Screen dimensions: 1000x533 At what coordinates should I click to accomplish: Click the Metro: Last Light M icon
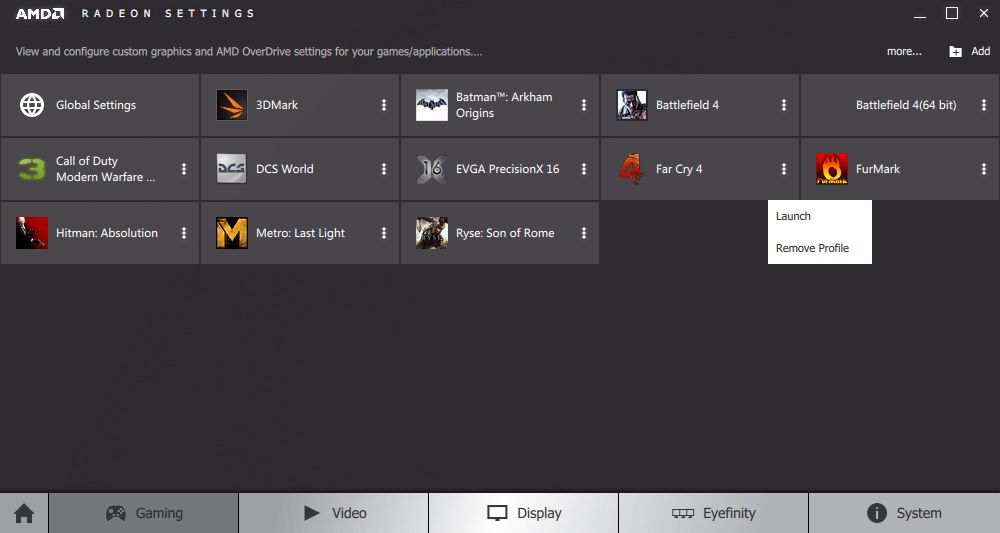[x=232, y=233]
